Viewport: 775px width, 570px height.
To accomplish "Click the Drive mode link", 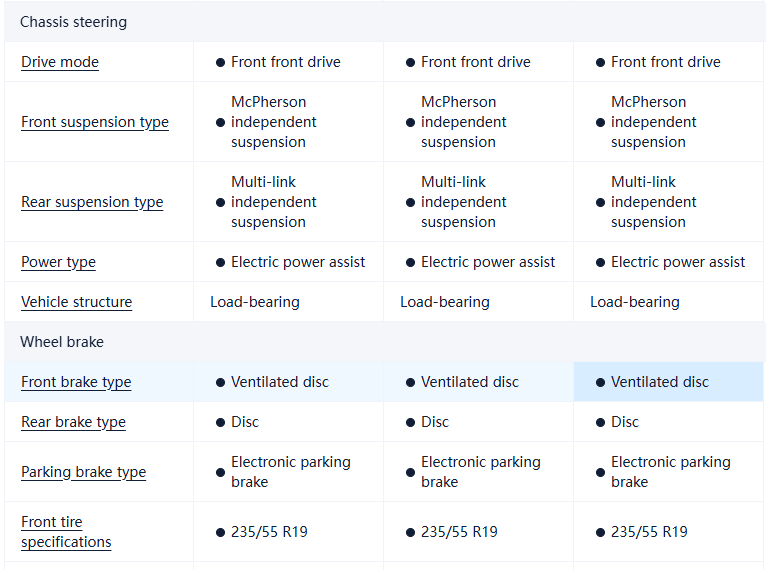I will (x=60, y=62).
